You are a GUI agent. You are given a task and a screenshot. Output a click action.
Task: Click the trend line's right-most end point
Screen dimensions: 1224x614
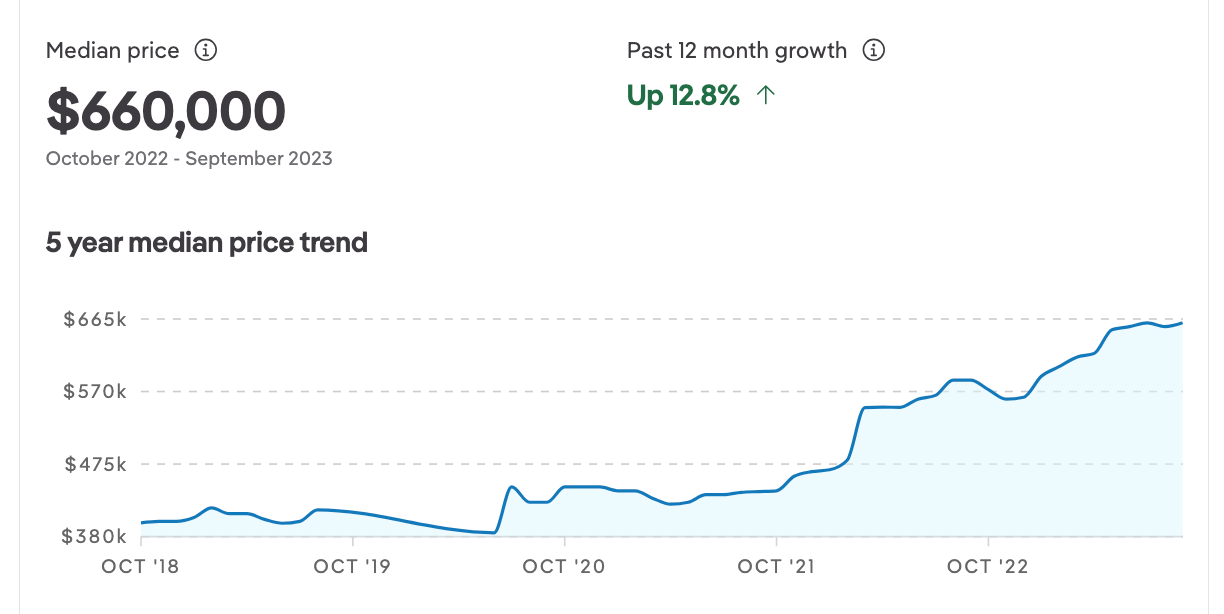pyautogui.click(x=1182, y=323)
